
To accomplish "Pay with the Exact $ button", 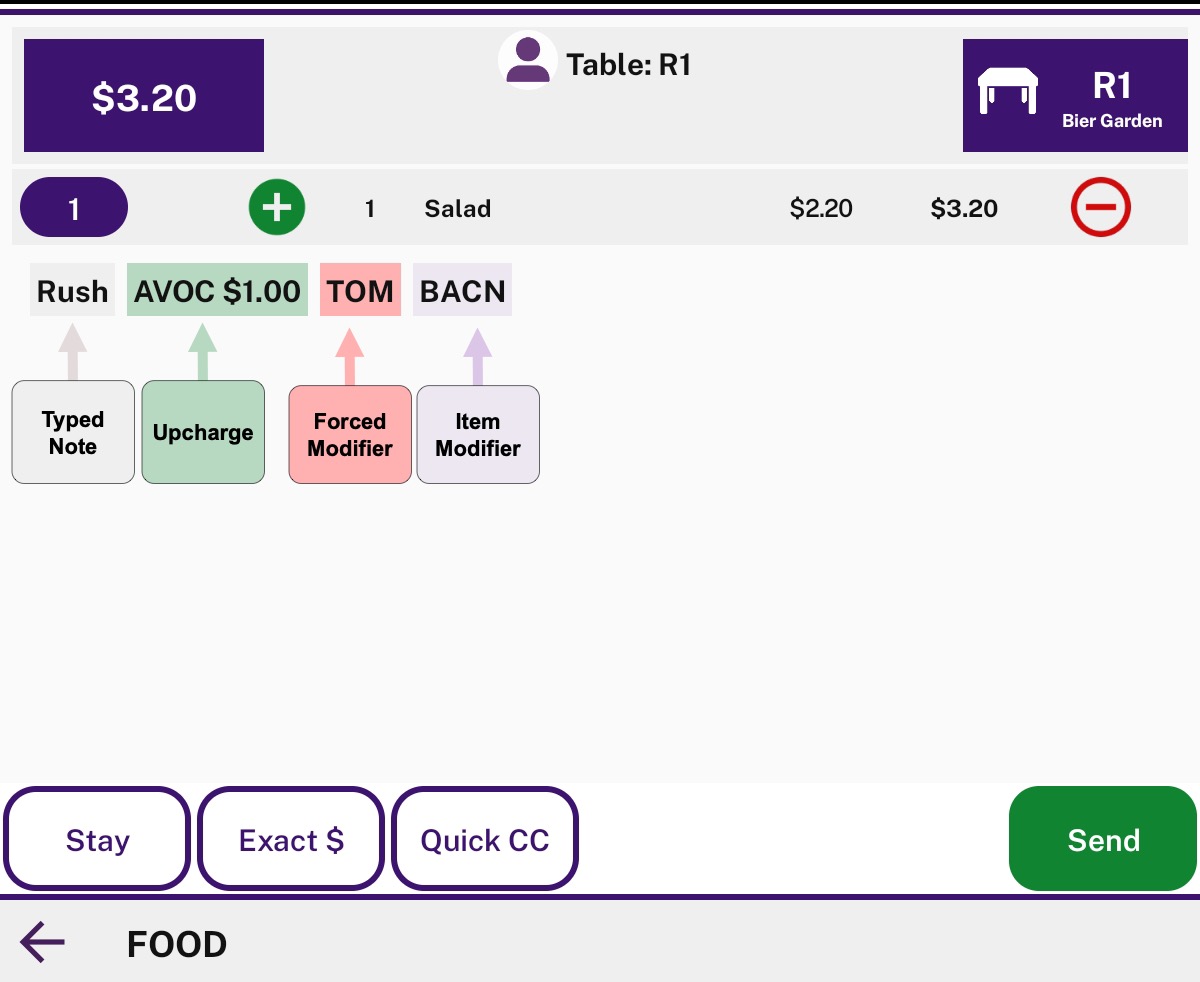I will click(291, 839).
